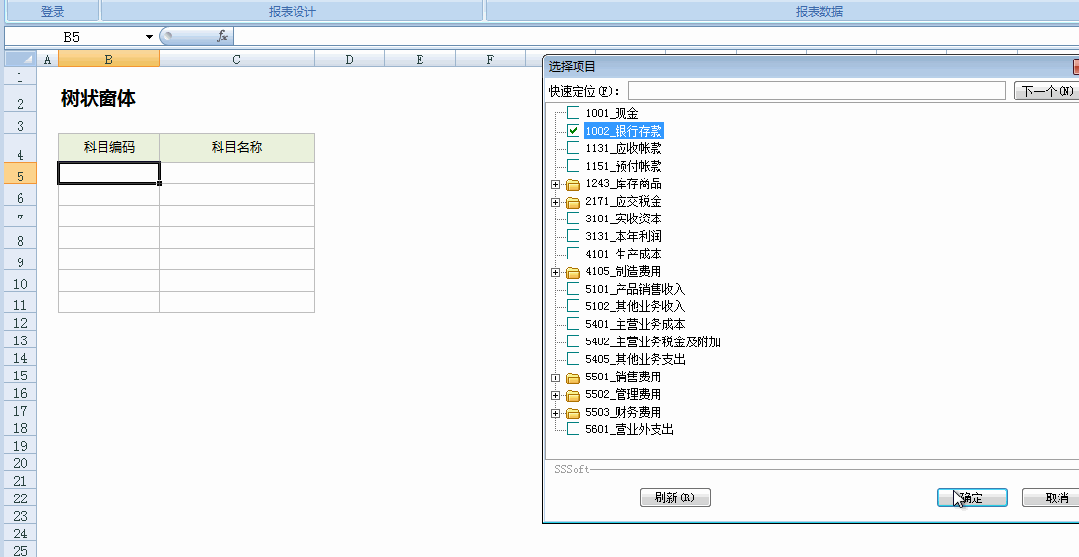The height and width of the screenshot is (557, 1079).
Task: Enable the 1151_预付帐款 checkbox
Action: click(x=573, y=166)
